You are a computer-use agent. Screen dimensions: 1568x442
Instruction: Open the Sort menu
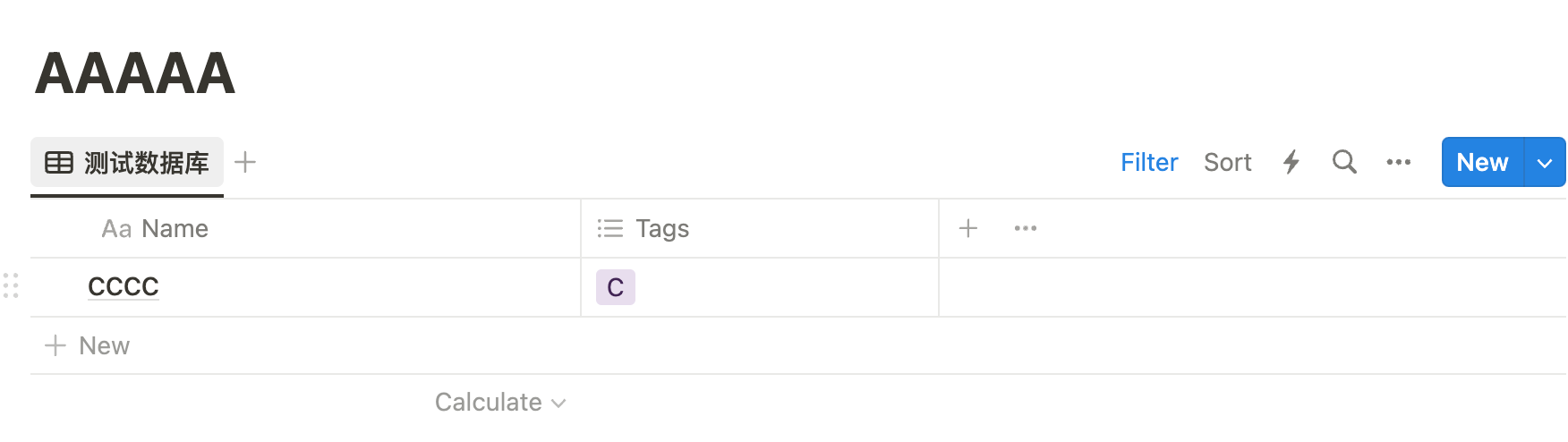pos(1227,162)
